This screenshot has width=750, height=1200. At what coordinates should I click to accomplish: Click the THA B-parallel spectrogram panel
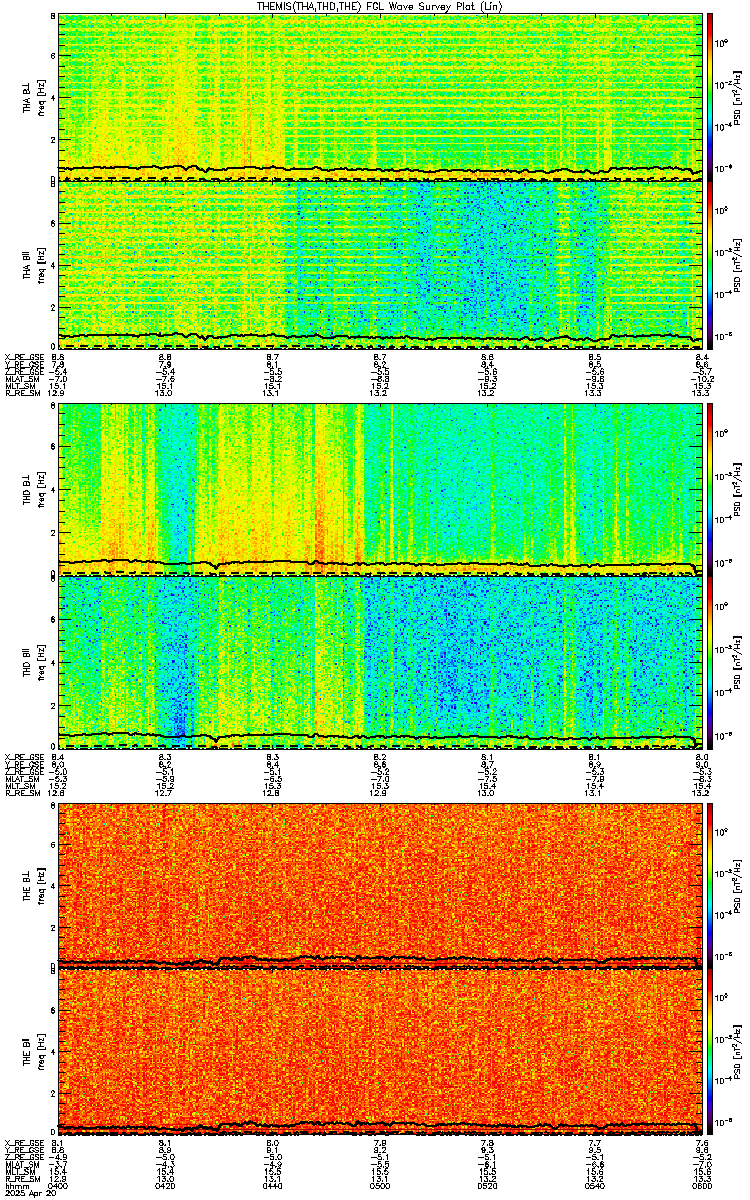(x=379, y=265)
